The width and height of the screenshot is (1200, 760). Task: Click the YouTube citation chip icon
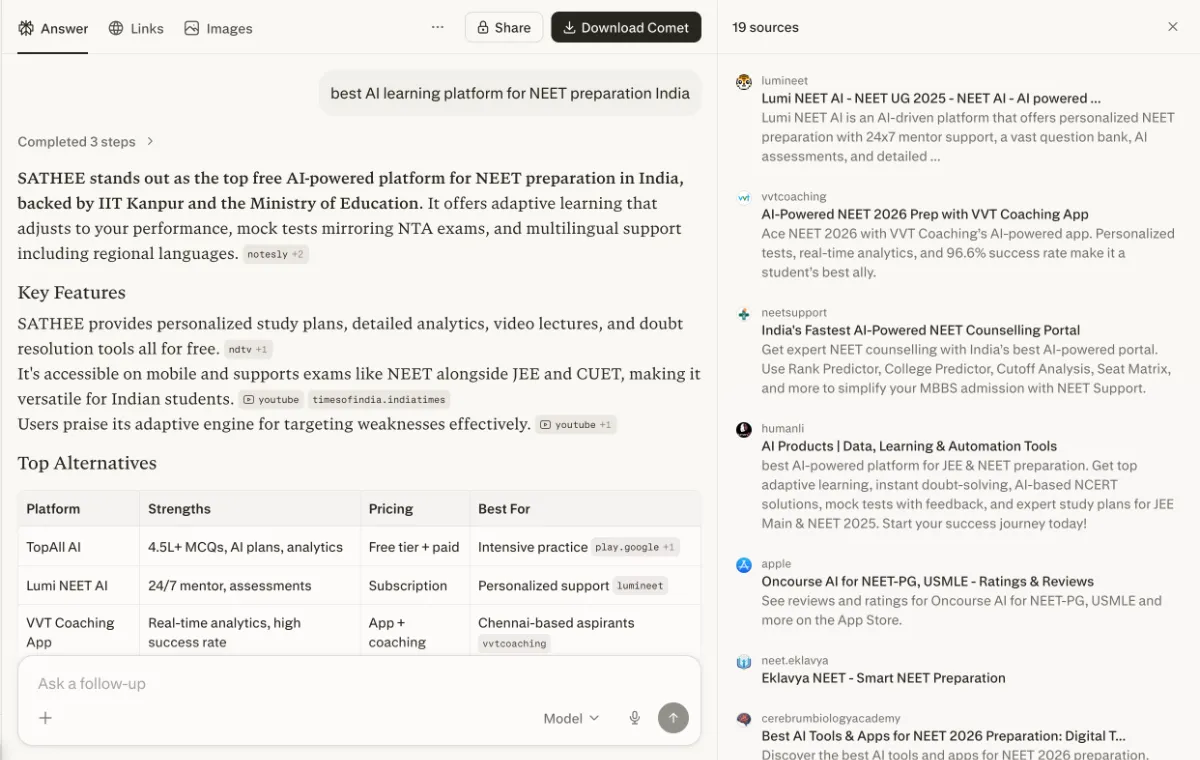pos(249,399)
